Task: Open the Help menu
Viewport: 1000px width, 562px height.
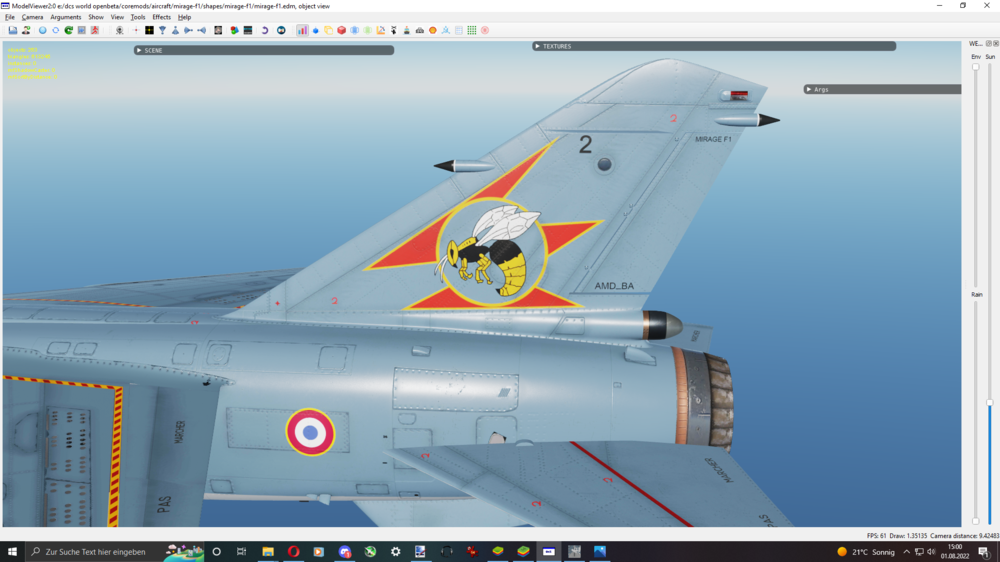Action: (x=184, y=17)
